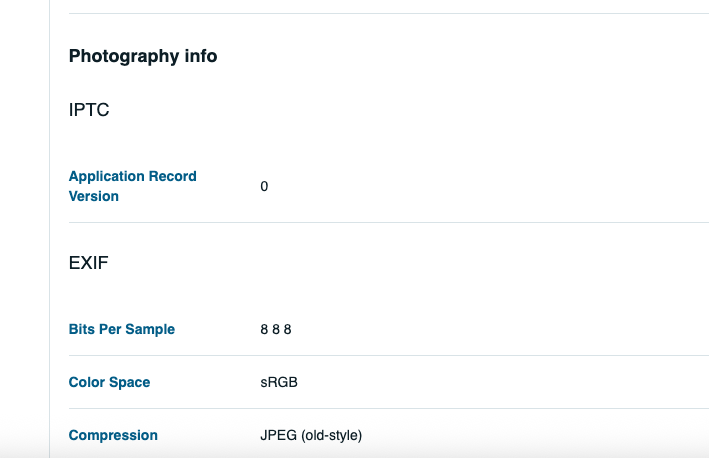Click the word Version under Application Record
This screenshot has width=709, height=458.
click(x=94, y=196)
